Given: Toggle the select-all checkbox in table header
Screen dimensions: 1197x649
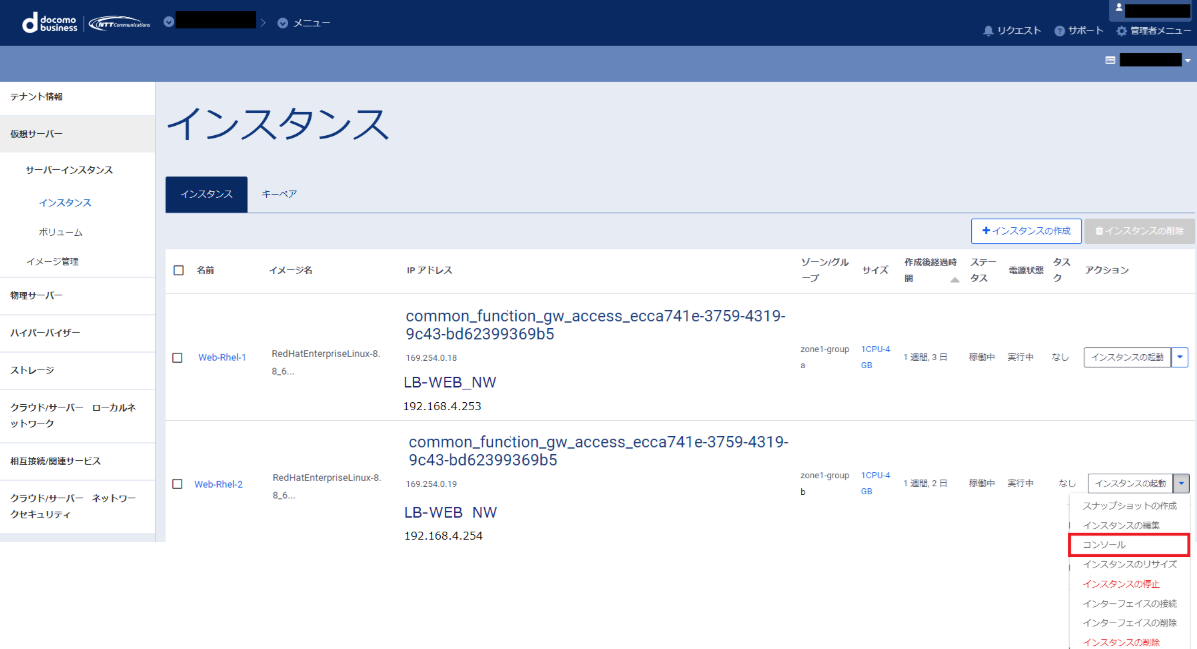Looking at the screenshot, I should tap(179, 270).
